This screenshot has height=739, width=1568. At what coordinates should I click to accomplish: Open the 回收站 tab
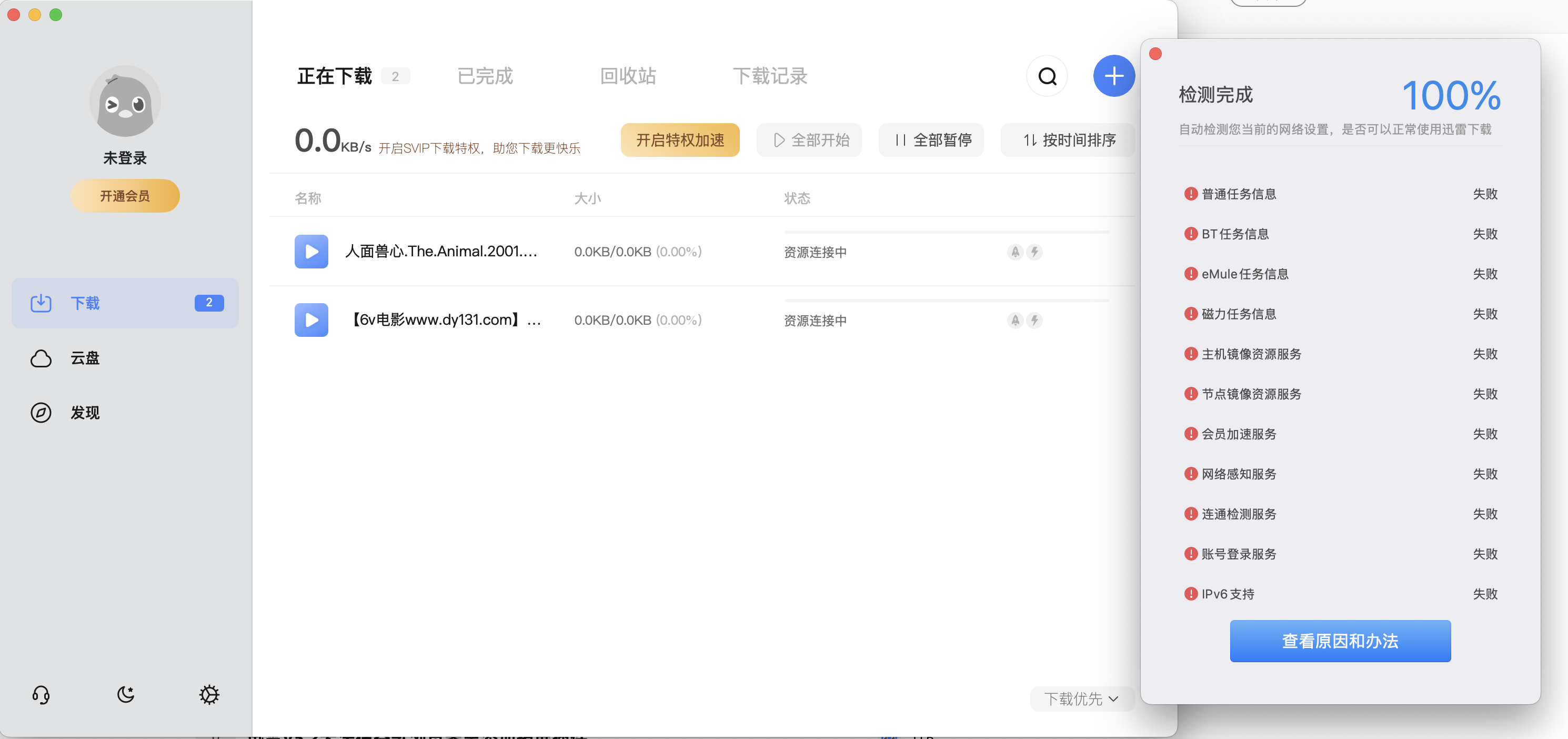628,75
